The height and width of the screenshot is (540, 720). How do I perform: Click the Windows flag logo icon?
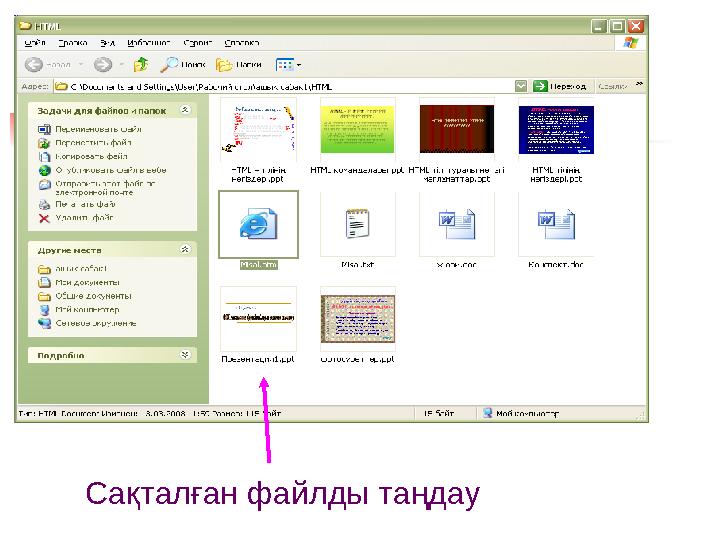(x=630, y=43)
